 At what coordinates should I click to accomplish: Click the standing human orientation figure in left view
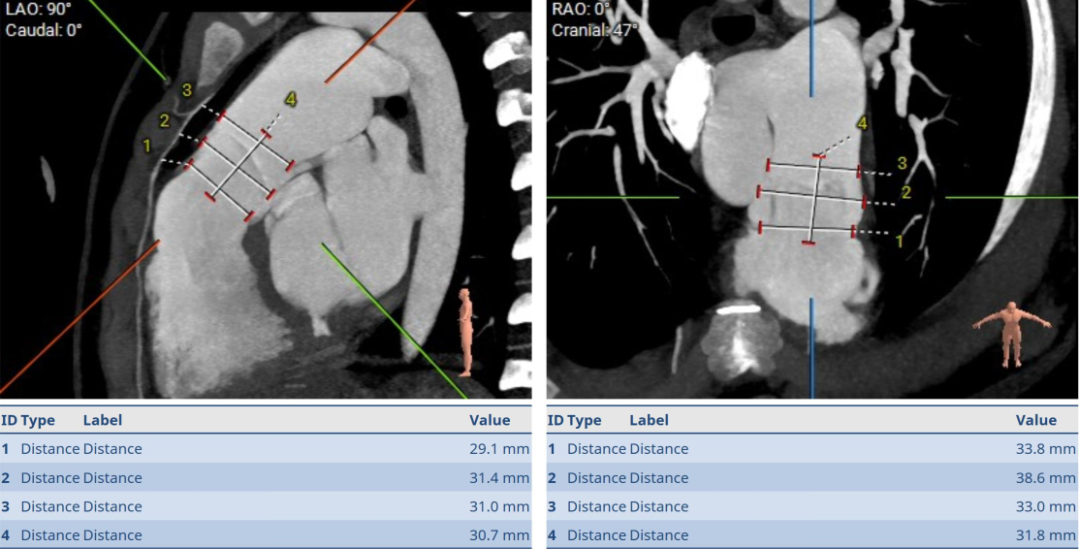tap(466, 332)
